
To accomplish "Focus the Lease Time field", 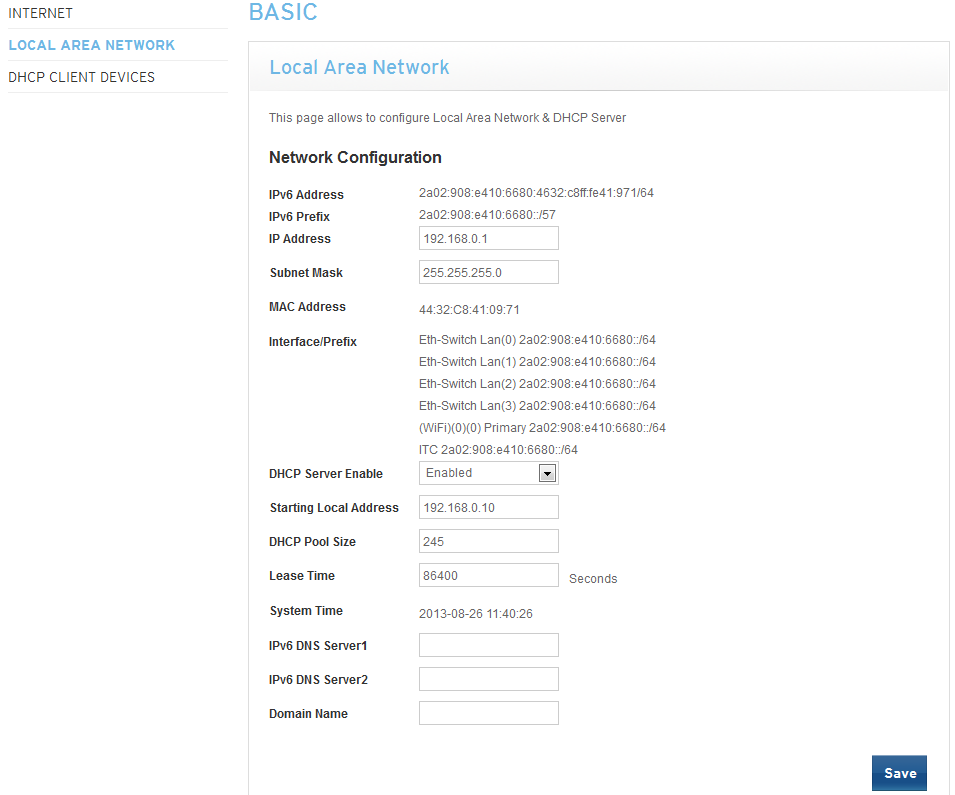I will click(488, 575).
